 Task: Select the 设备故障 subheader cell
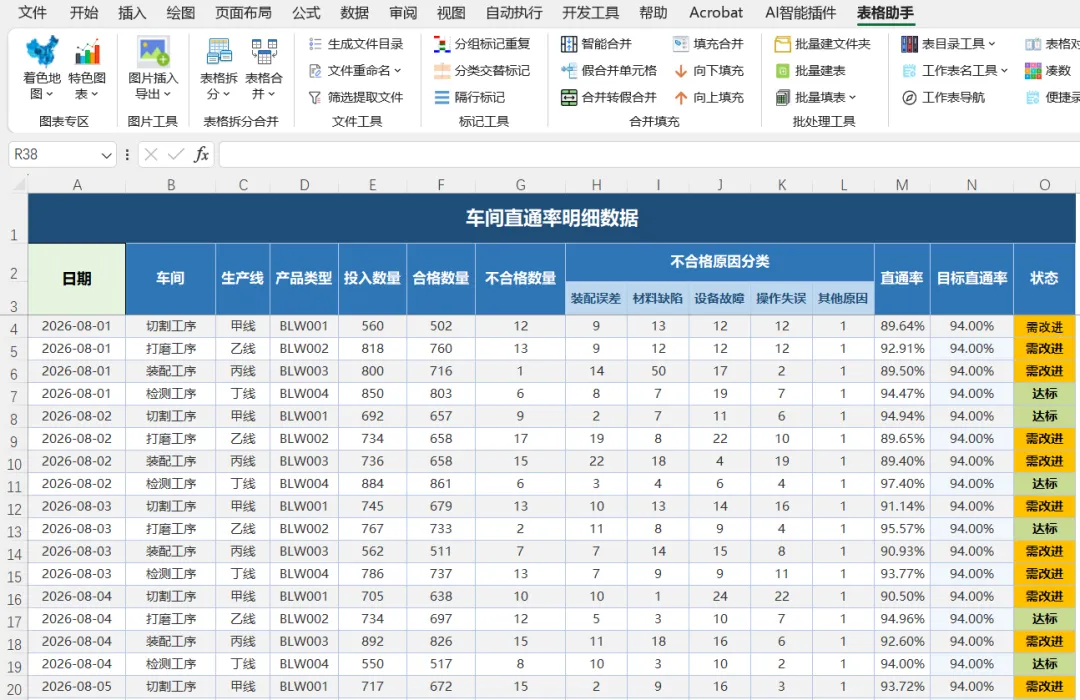click(720, 298)
